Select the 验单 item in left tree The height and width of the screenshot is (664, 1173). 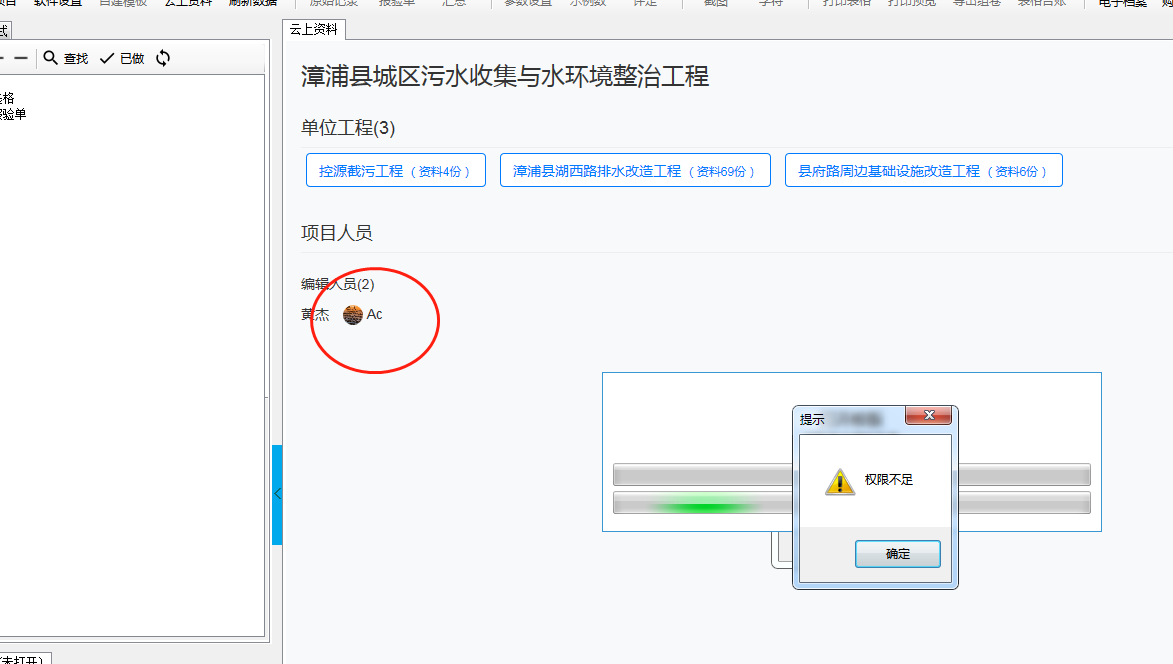pos(12,114)
